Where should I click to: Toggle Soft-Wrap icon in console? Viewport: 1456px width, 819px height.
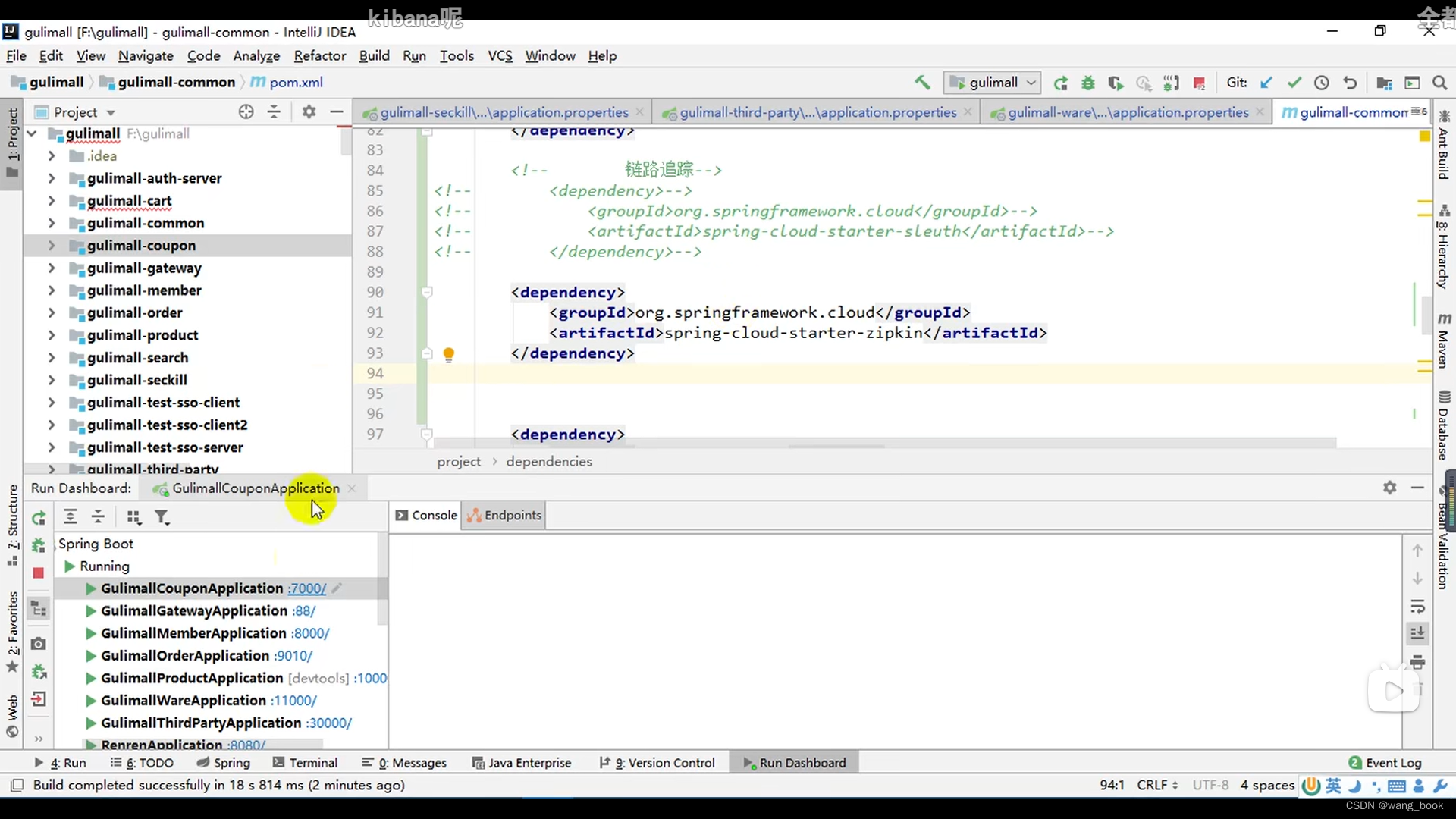[x=1417, y=607]
